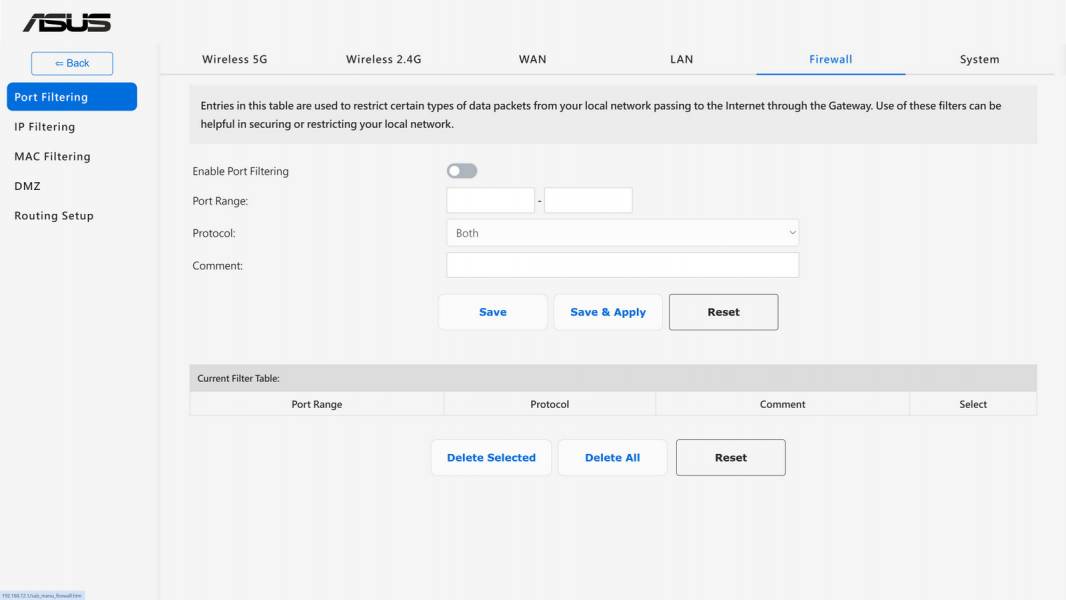Switch to the Wireless 5G tab
This screenshot has height=600, width=1066.
pyautogui.click(x=235, y=59)
